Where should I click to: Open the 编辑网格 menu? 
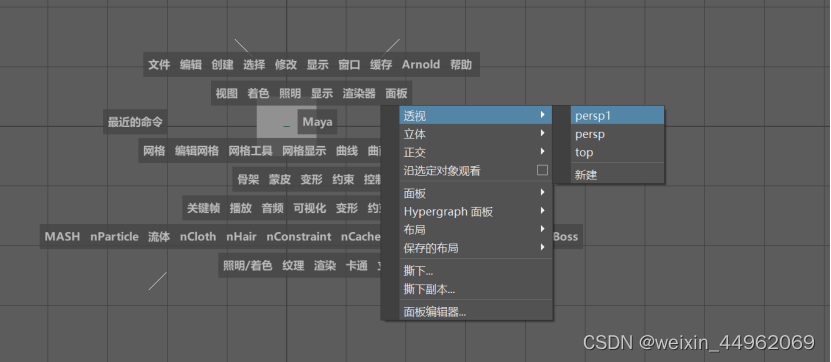point(197,151)
